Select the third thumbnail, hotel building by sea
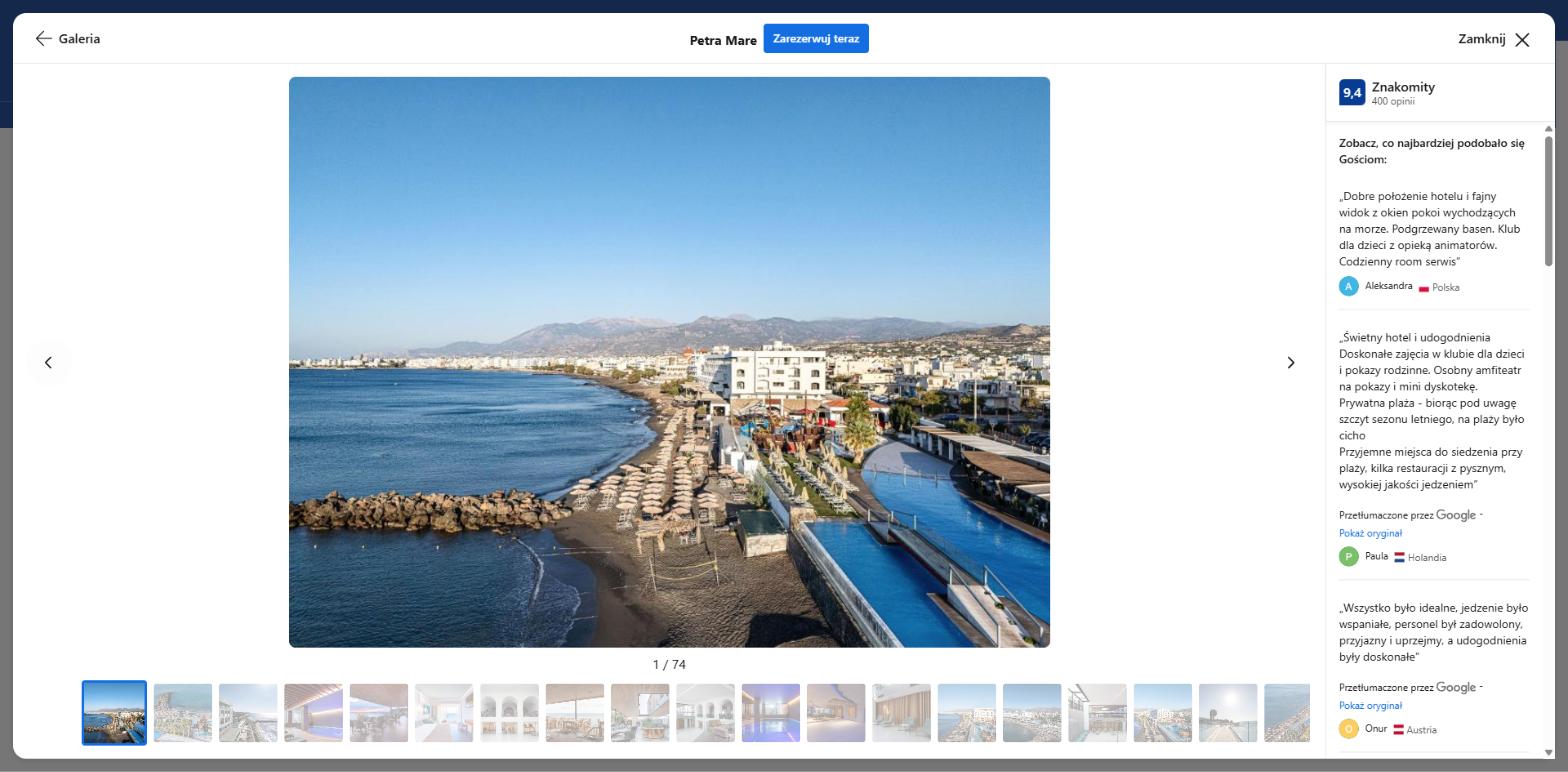The width and height of the screenshot is (1568, 772). [248, 713]
